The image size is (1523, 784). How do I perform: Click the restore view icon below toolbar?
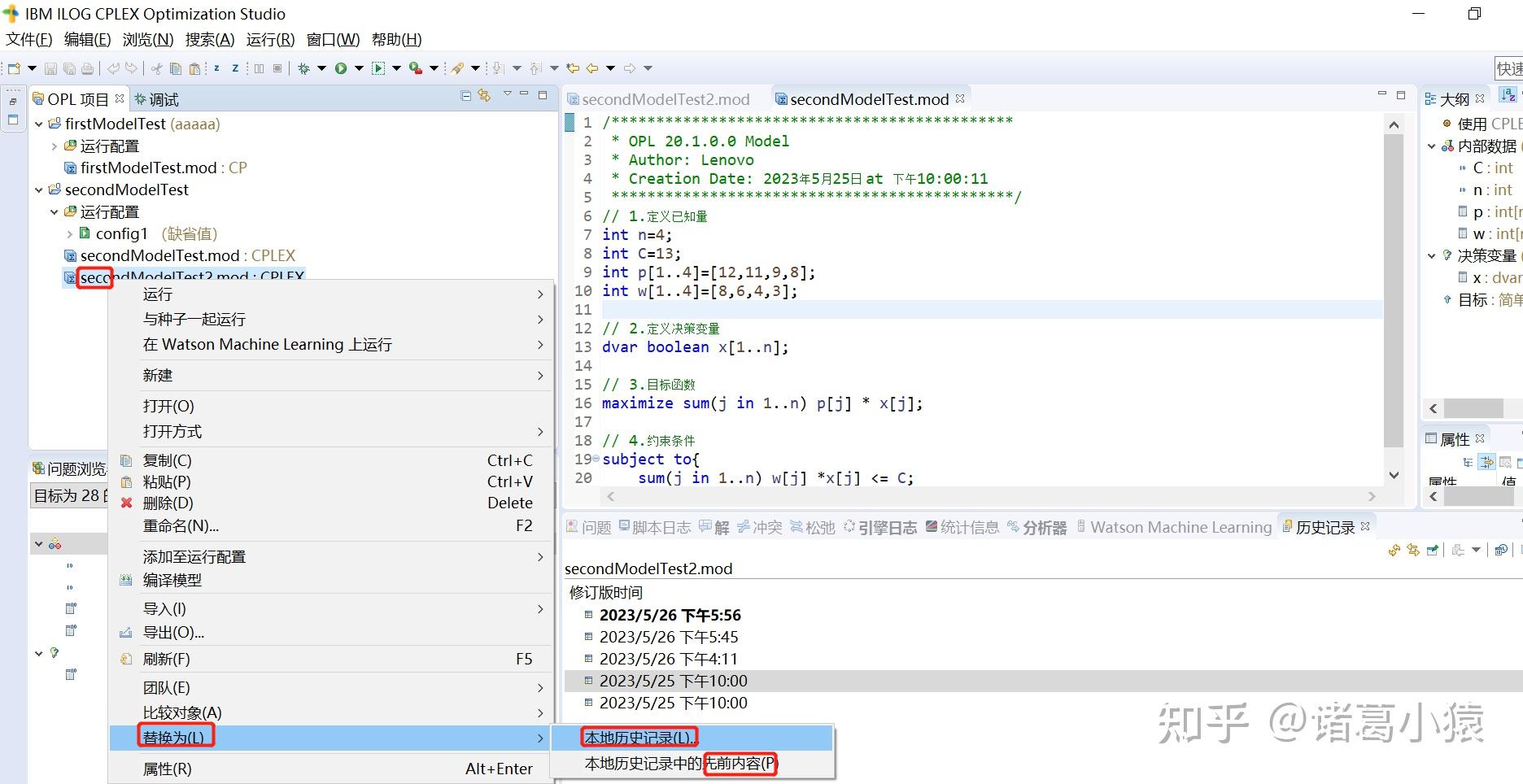tap(13, 102)
